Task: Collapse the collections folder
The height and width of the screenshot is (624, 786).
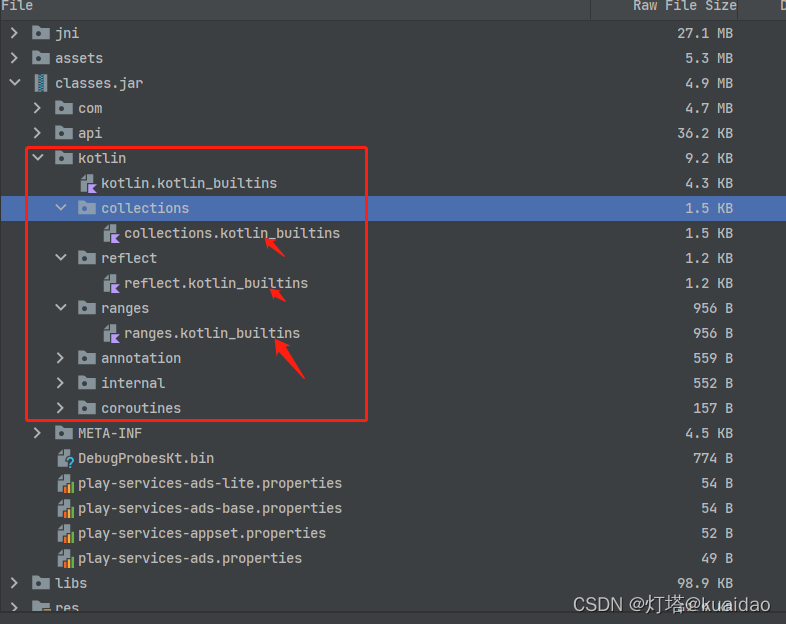Action: pos(61,208)
